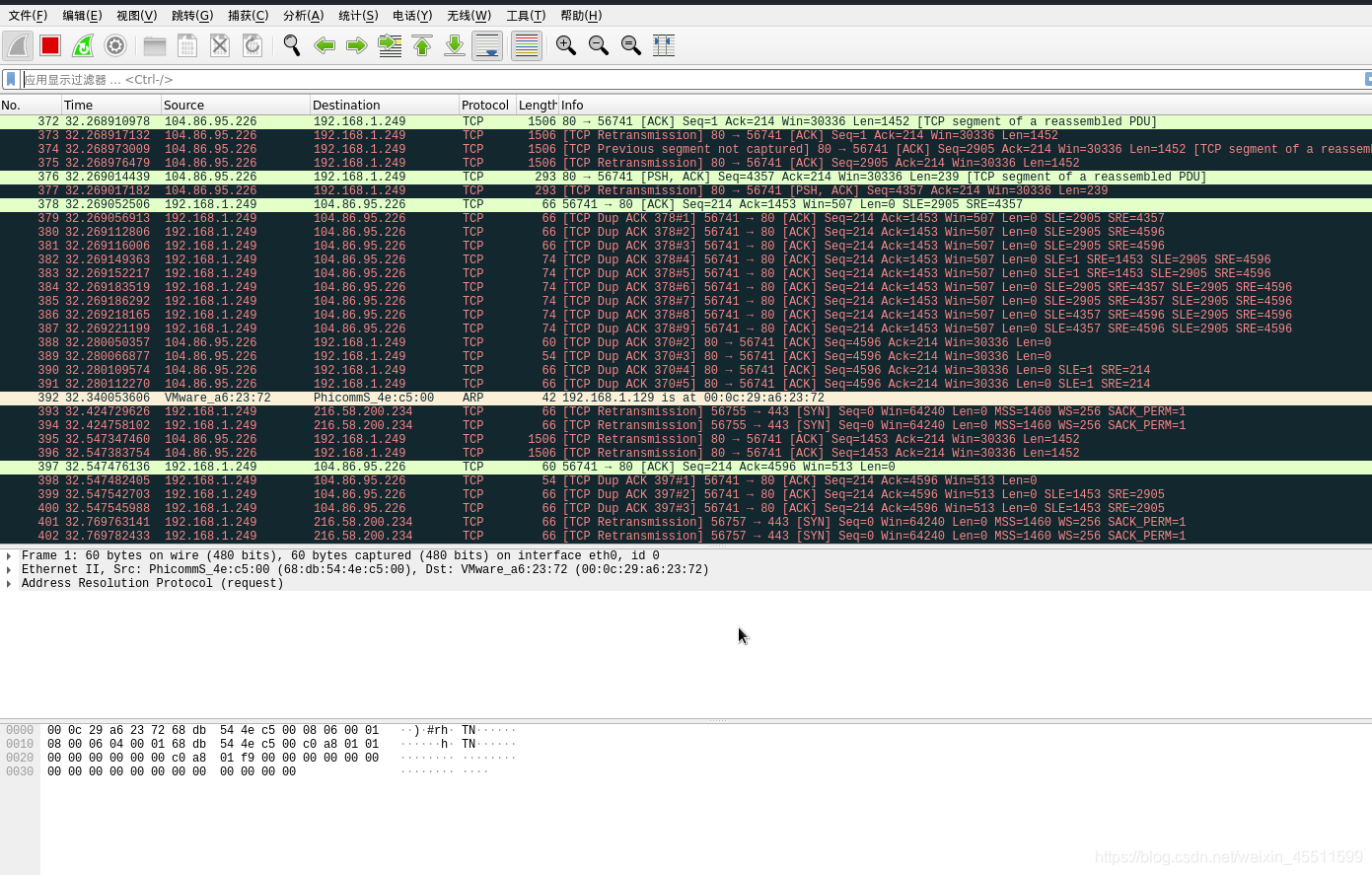Viewport: 1372px width, 875px height.
Task: Sort by the No. column header
Action: coord(30,105)
